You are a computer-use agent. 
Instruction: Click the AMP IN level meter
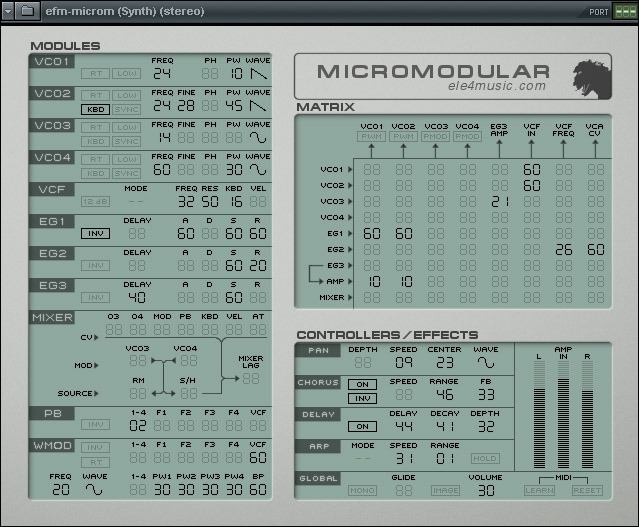pos(563,415)
